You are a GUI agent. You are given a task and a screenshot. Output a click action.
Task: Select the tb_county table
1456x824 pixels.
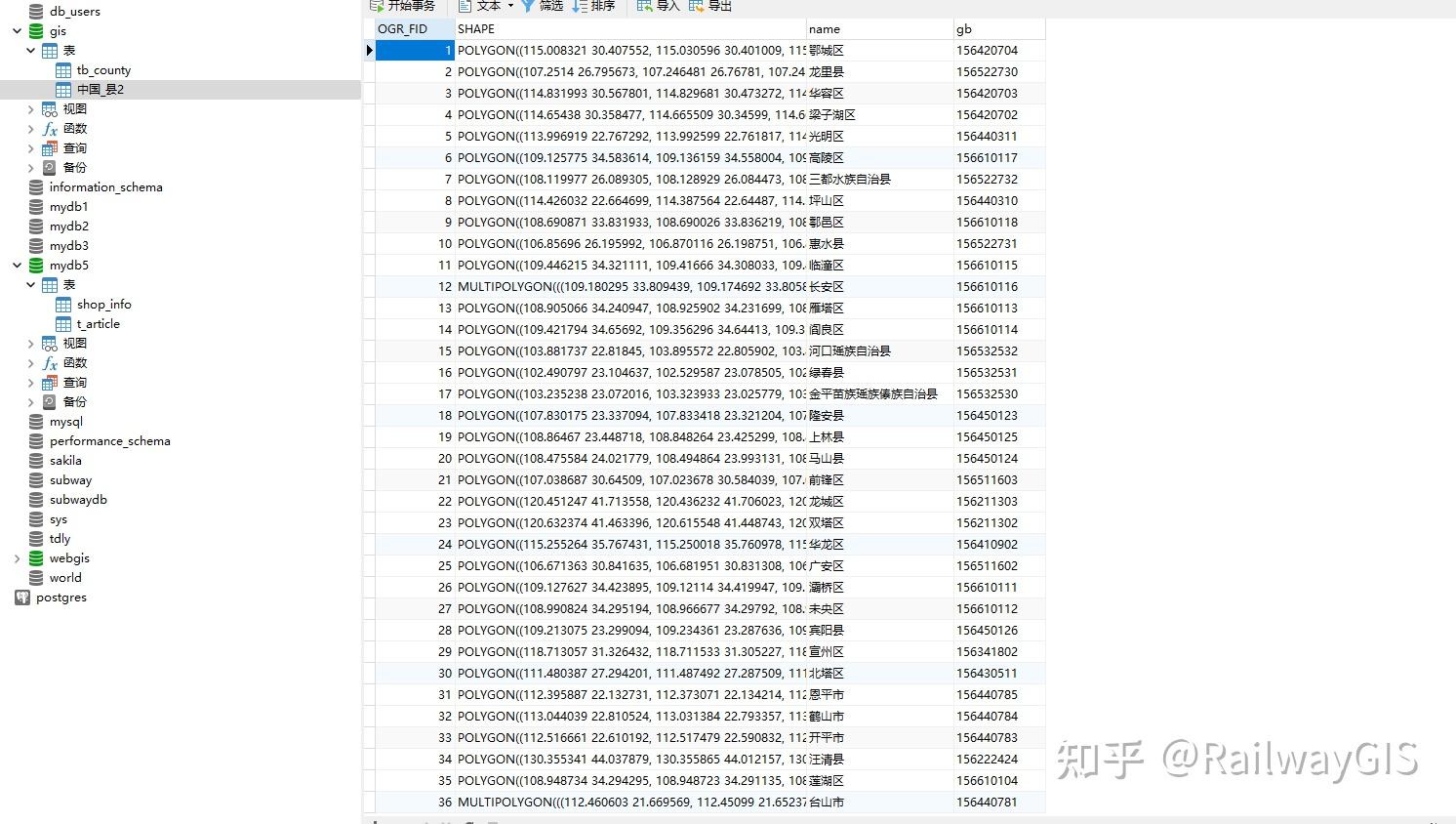103,69
